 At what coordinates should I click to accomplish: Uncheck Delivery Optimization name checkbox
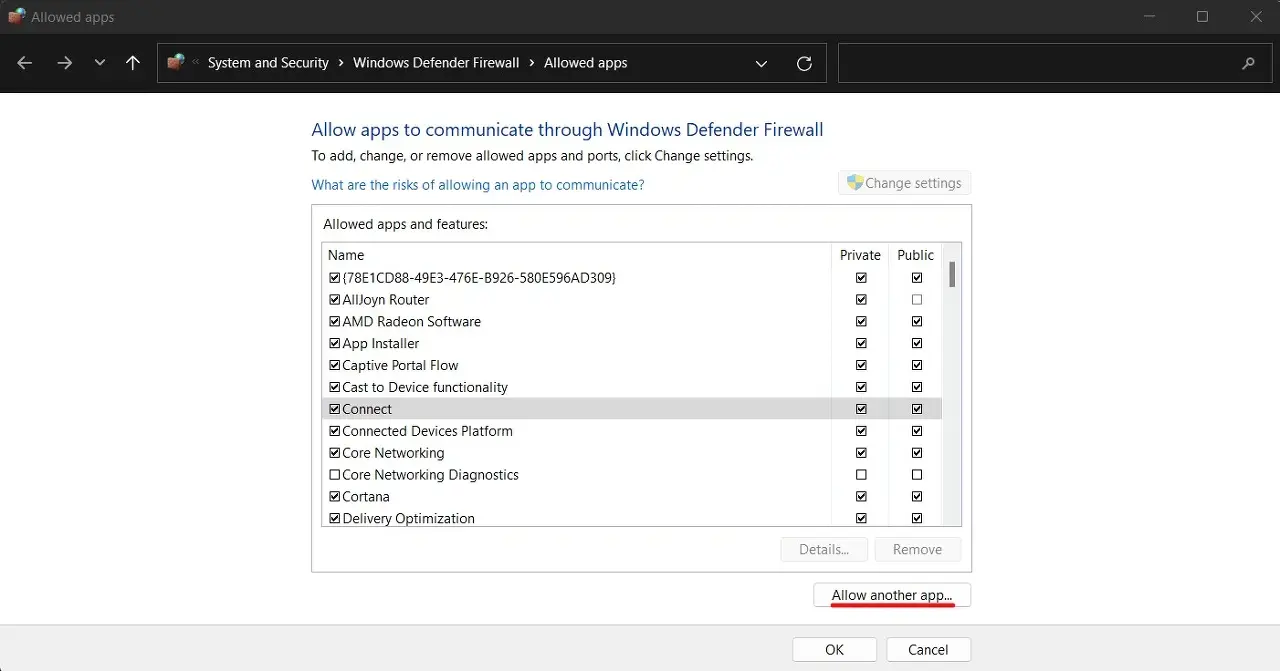pos(335,519)
